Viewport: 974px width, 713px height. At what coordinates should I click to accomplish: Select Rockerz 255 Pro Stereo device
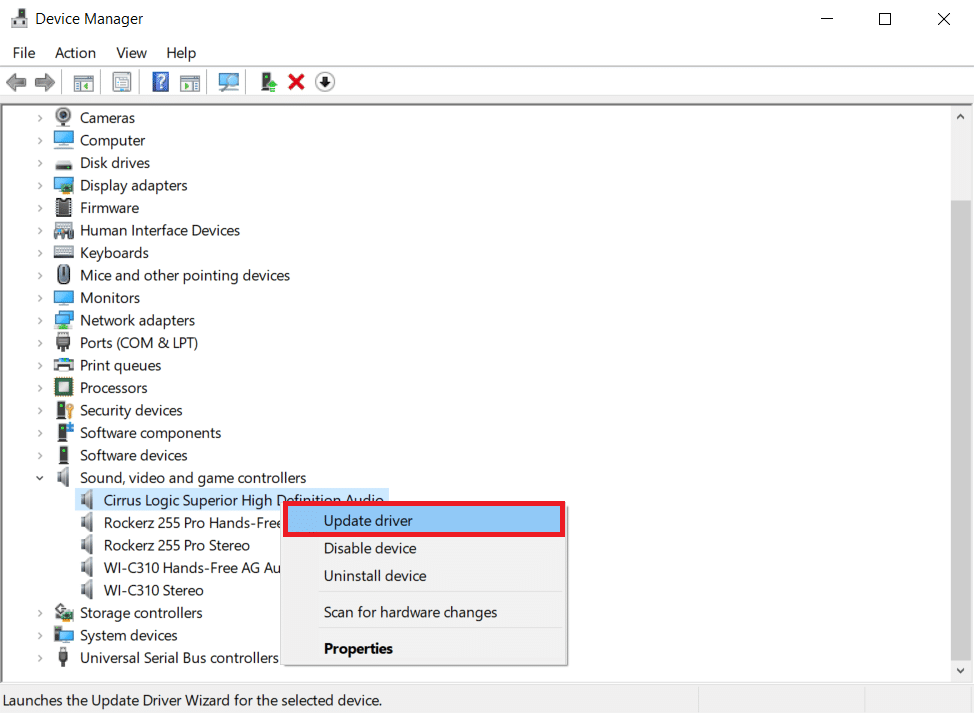point(176,545)
